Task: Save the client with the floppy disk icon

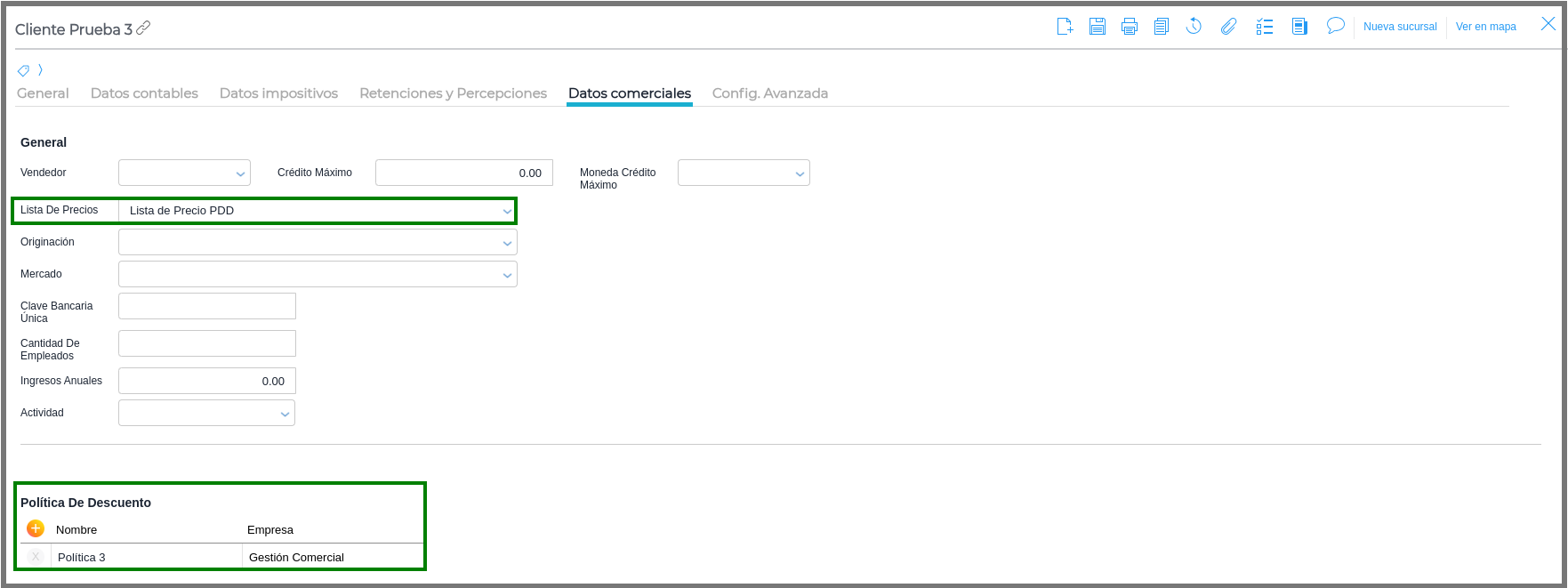Action: pyautogui.click(x=1098, y=27)
